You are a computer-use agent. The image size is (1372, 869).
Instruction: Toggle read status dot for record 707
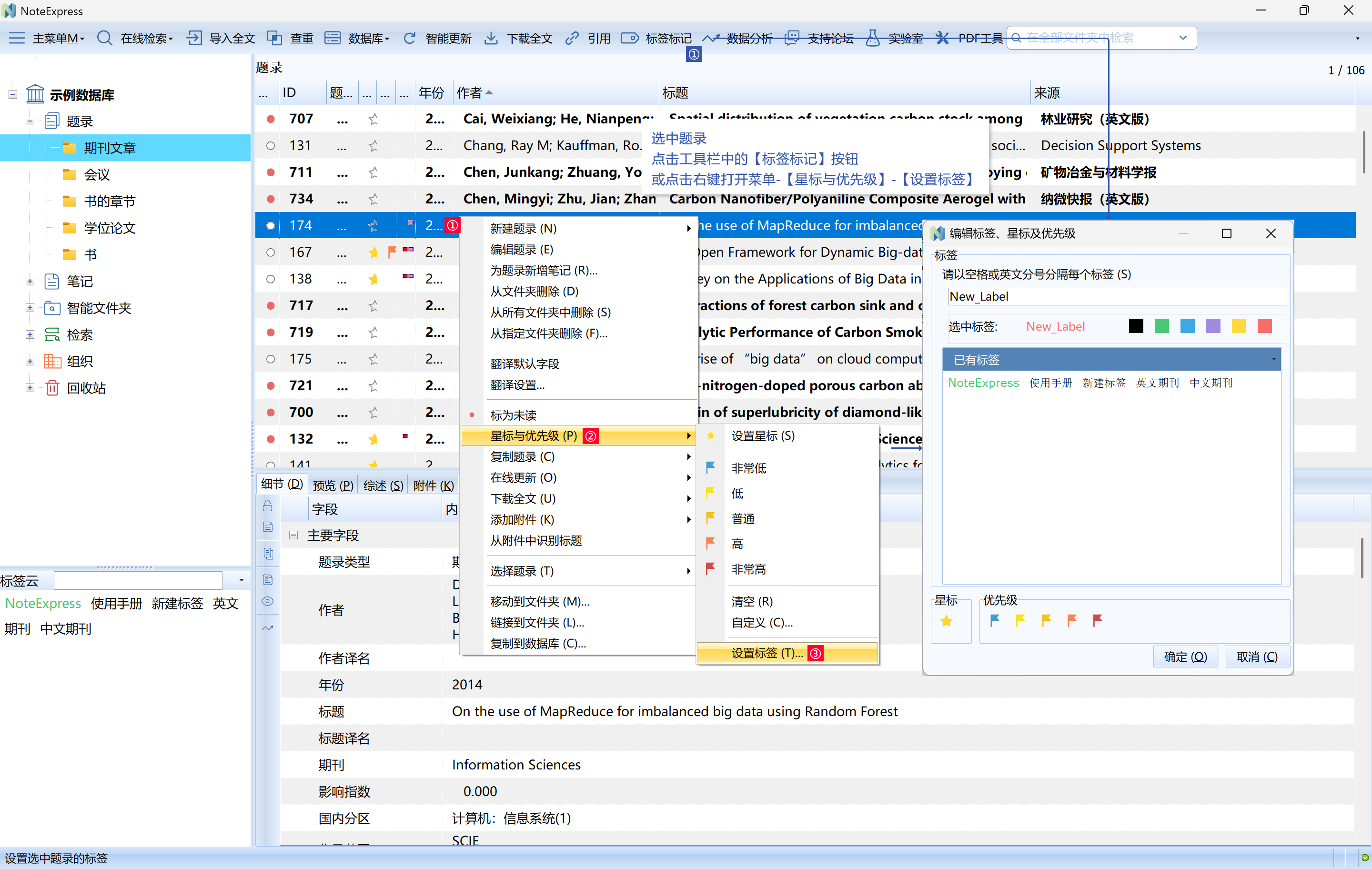pyautogui.click(x=271, y=119)
